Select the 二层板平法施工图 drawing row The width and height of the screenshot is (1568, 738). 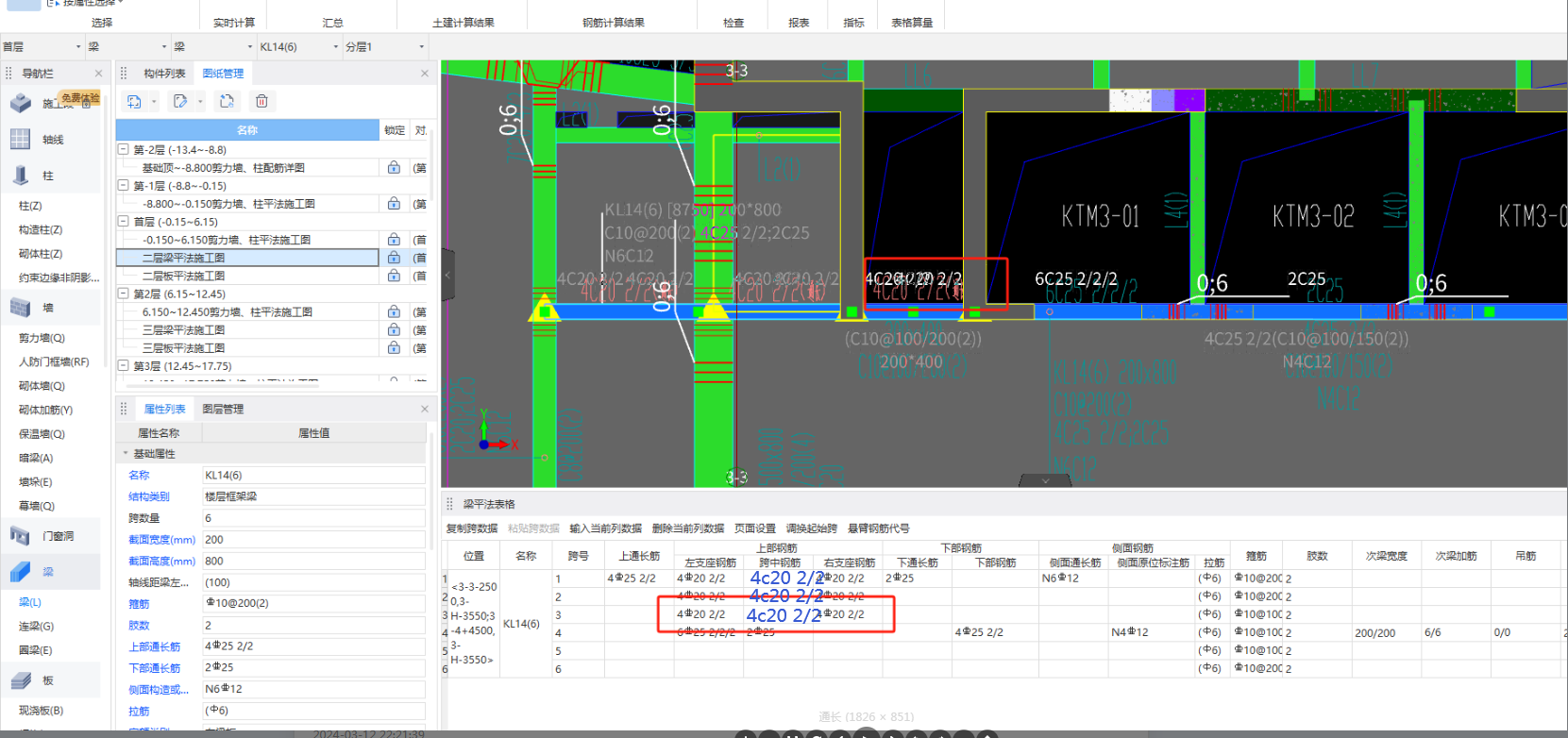[x=247, y=276]
